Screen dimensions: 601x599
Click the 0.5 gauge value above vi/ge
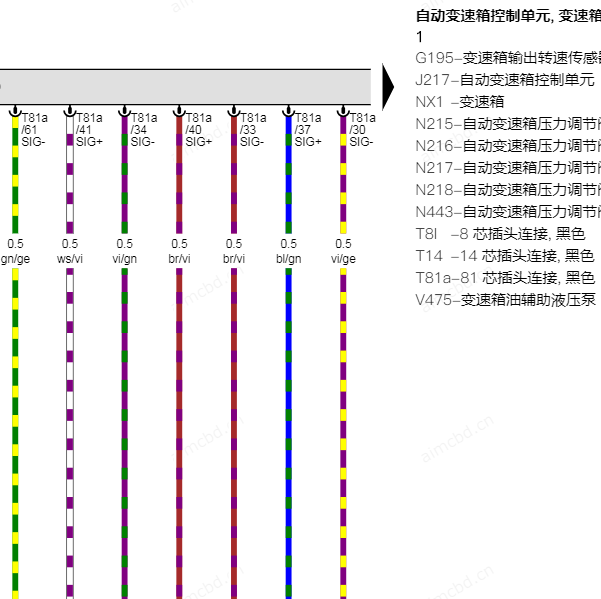pyautogui.click(x=343, y=244)
